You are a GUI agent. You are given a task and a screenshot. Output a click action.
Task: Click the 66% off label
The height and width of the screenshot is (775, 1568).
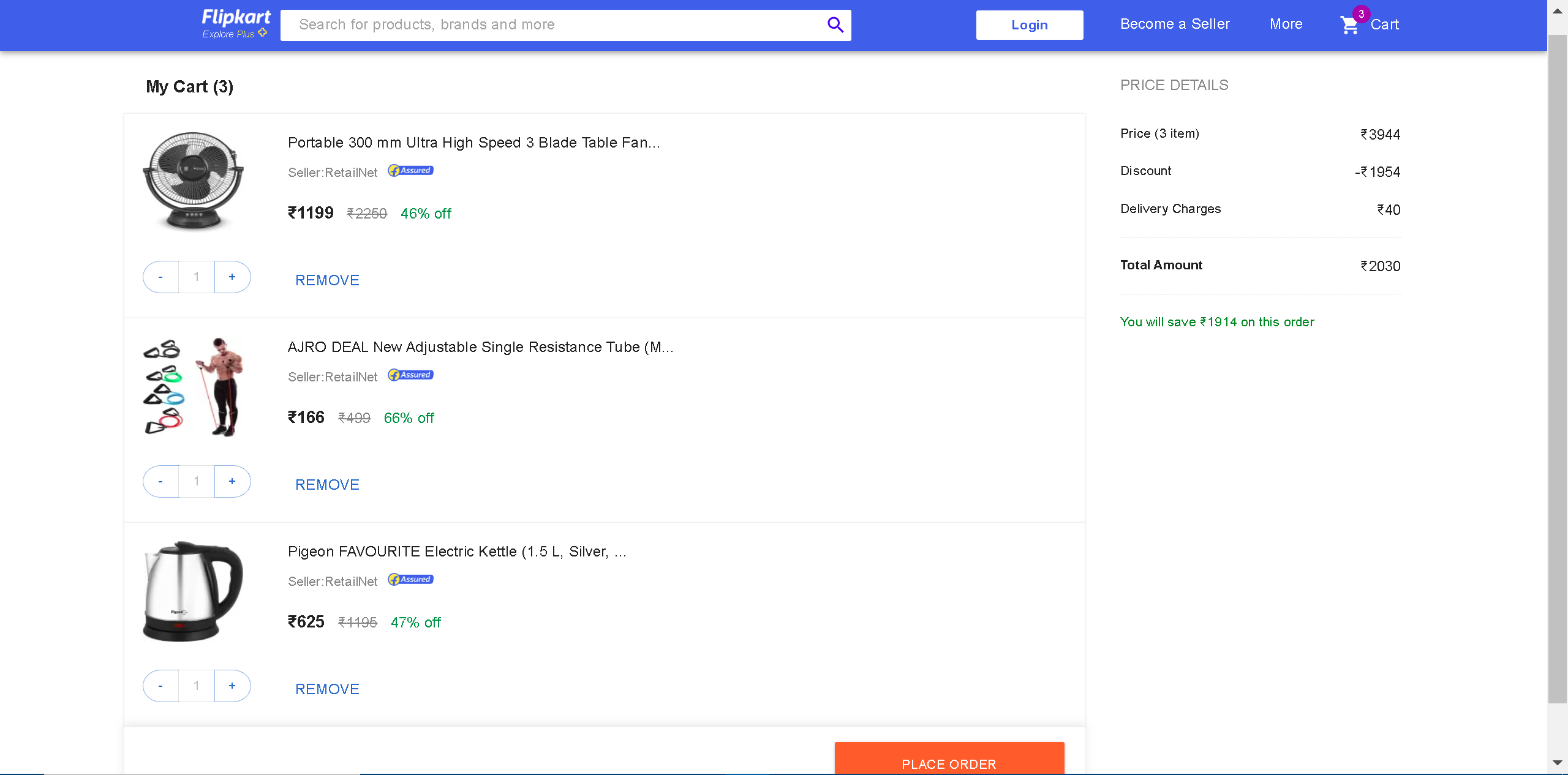(x=409, y=418)
